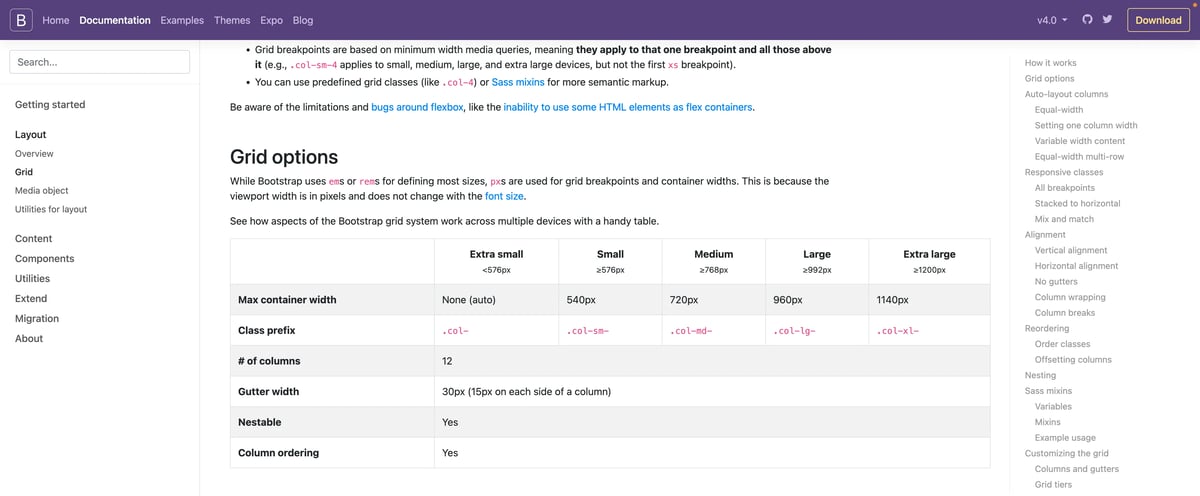Open Blog in the navbar
The image size is (1200, 496).
tap(302, 20)
